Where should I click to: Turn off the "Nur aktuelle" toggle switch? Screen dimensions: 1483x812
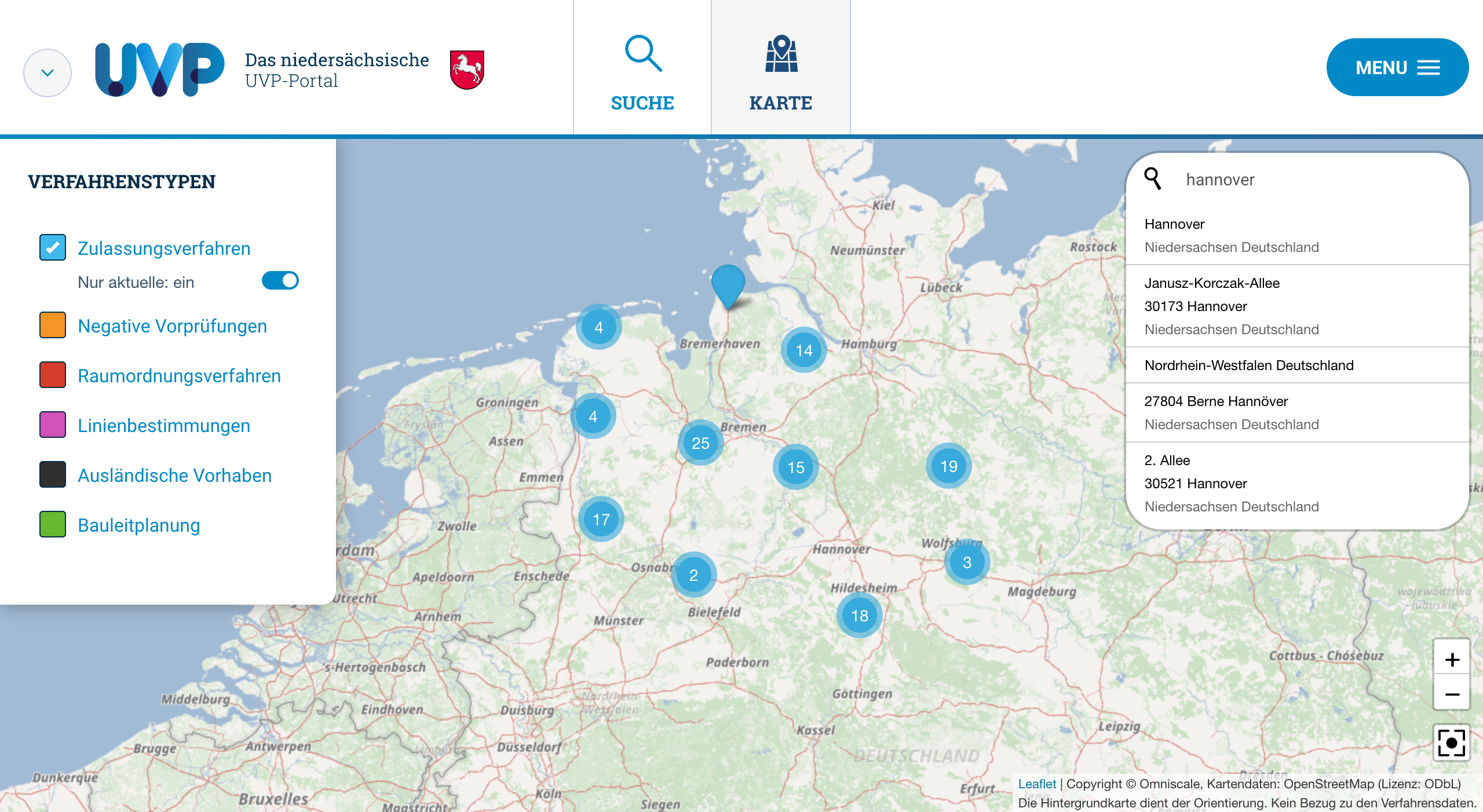click(x=280, y=281)
